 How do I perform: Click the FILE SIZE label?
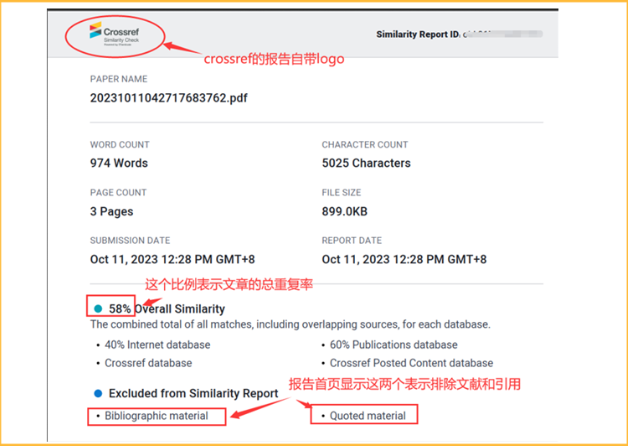pyautogui.click(x=341, y=193)
